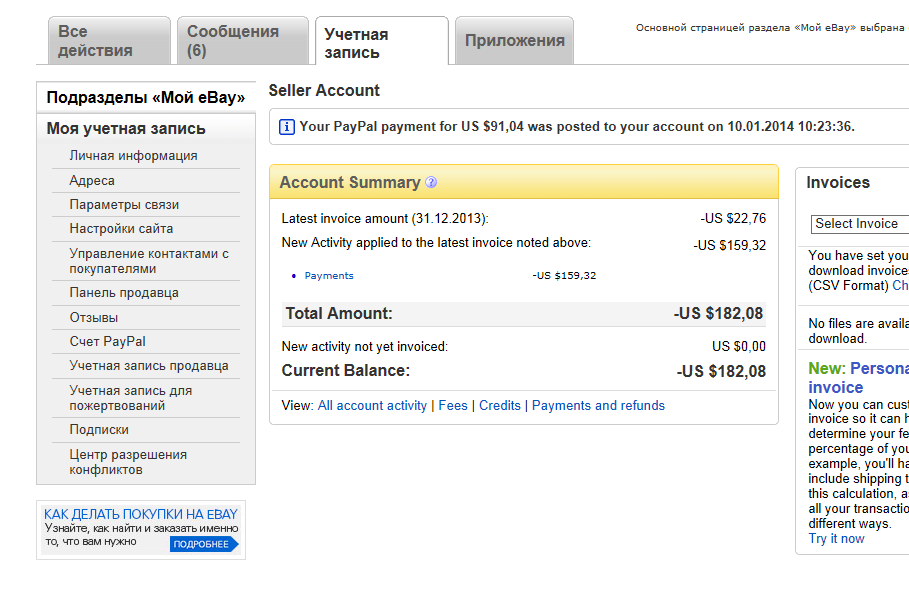Open the 'Все действия' tab
This screenshot has width=909, height=613.
point(110,41)
